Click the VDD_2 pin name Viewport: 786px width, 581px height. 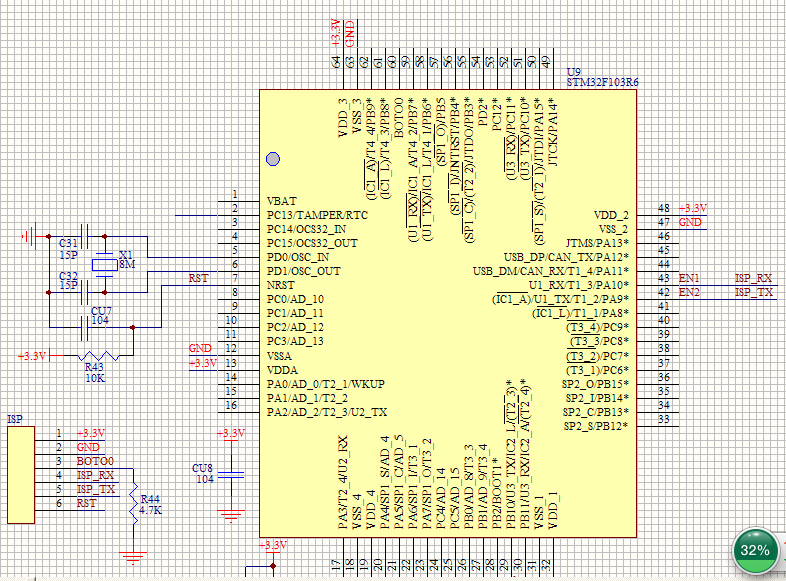tap(611, 215)
